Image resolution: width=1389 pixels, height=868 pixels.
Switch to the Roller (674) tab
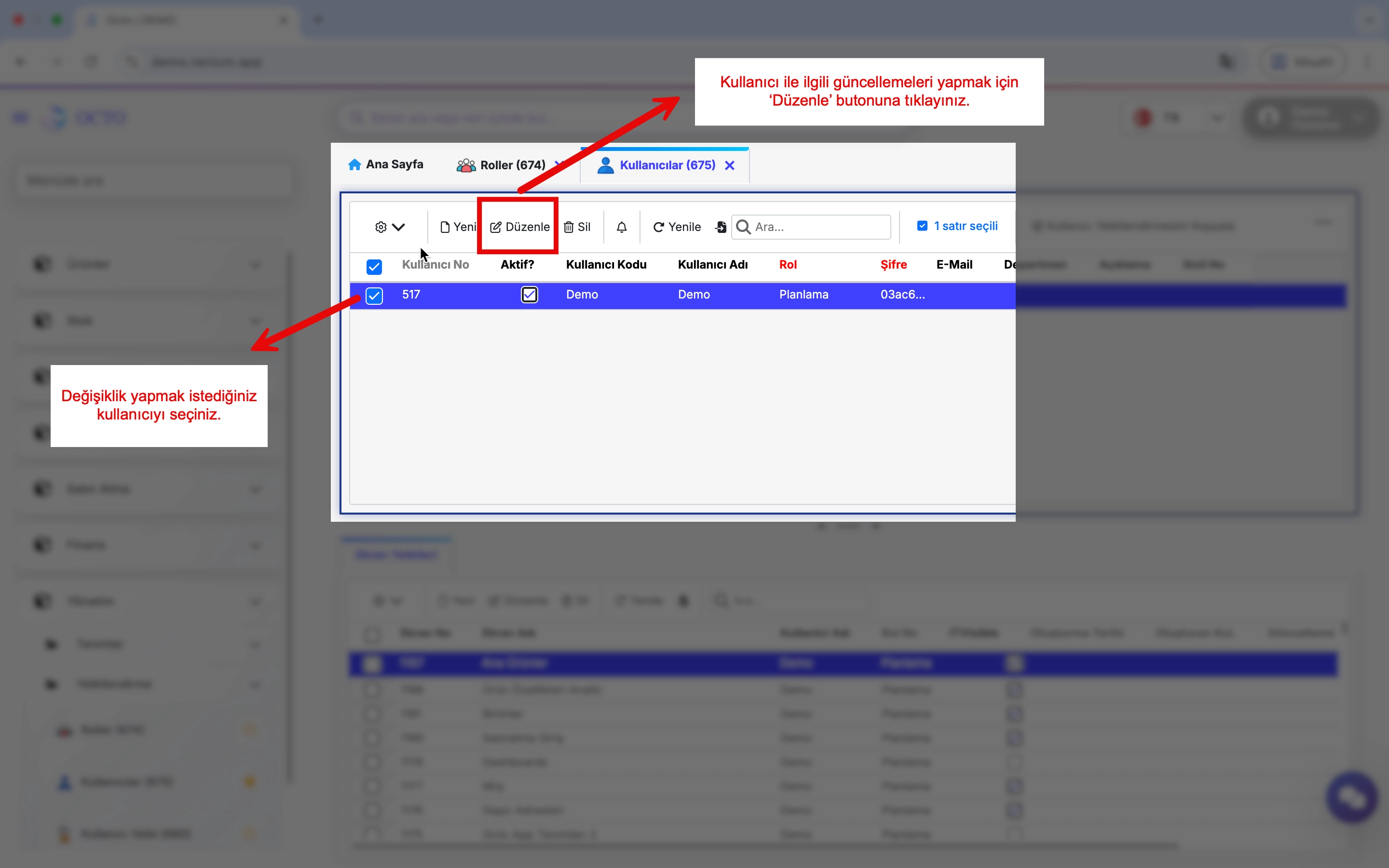tap(512, 165)
